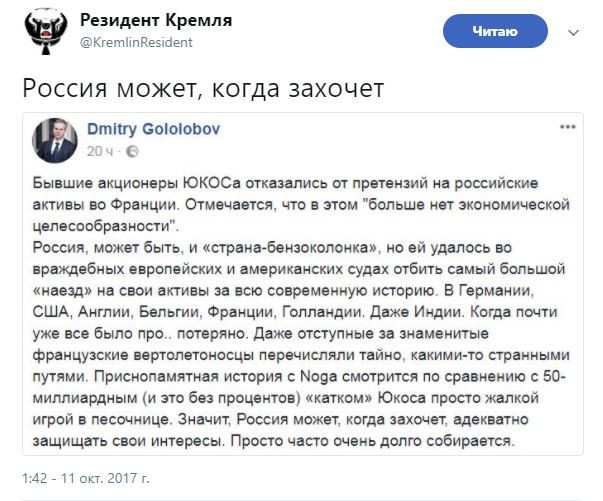Click the @KremlinResident handle
Viewport: 603px width, 501px height.
pos(133,42)
